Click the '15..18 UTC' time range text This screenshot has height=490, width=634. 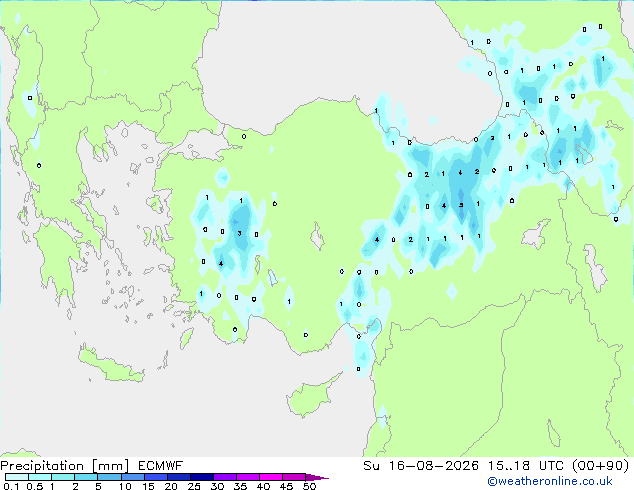526,466
